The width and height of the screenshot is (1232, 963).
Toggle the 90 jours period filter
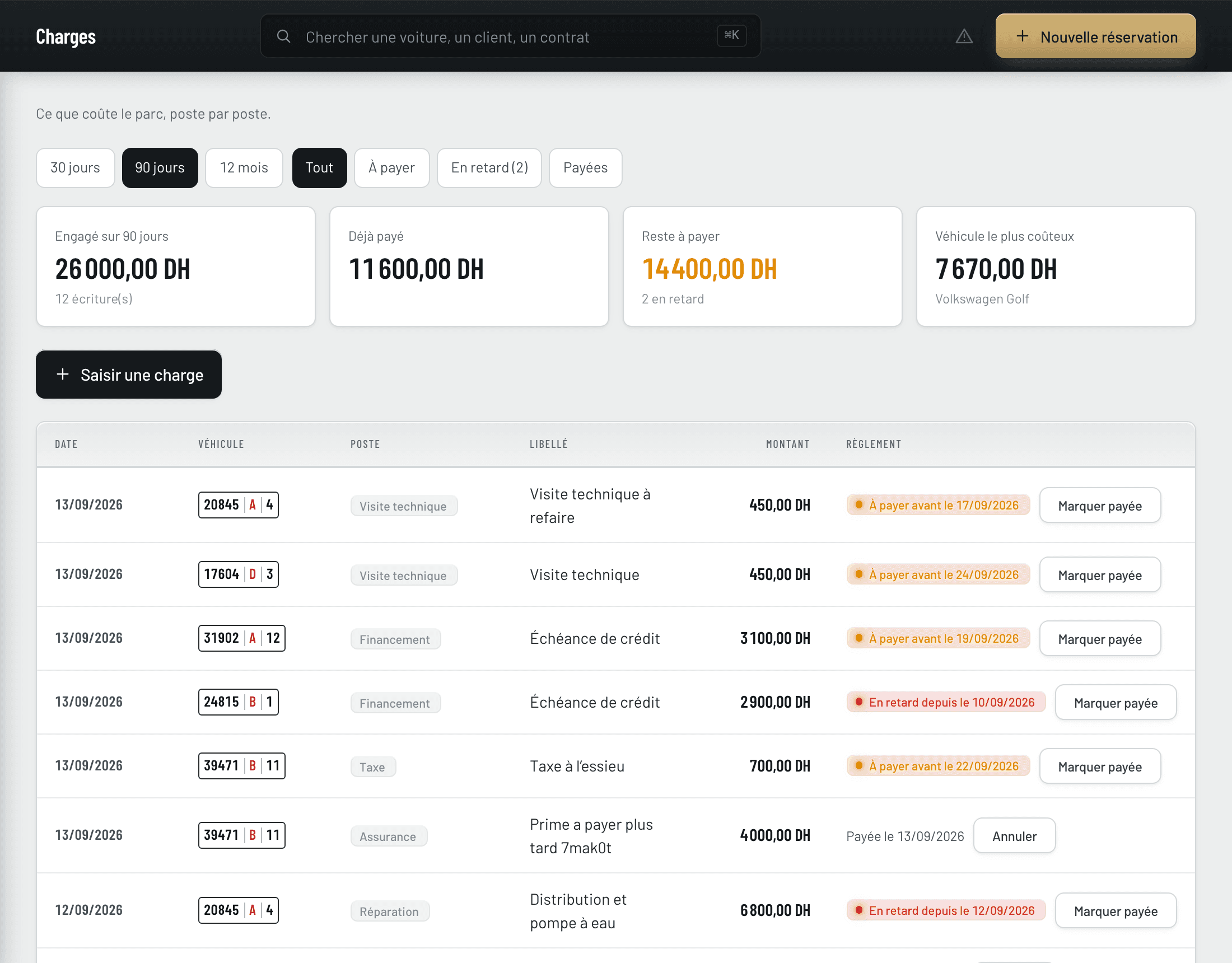click(160, 167)
